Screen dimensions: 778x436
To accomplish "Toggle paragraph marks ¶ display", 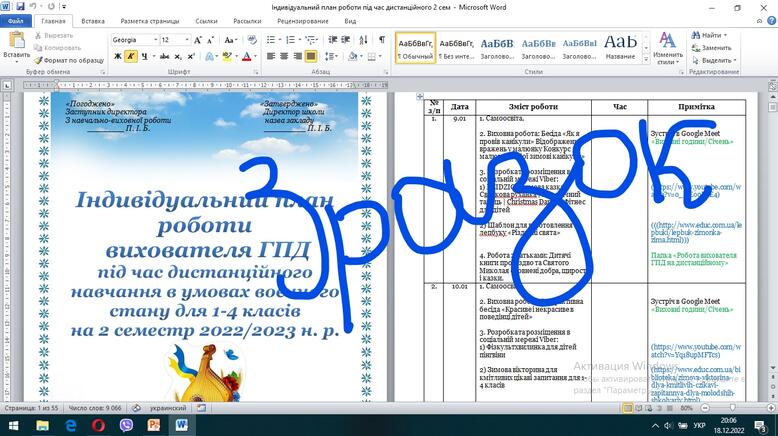I will pyautogui.click(x=382, y=40).
